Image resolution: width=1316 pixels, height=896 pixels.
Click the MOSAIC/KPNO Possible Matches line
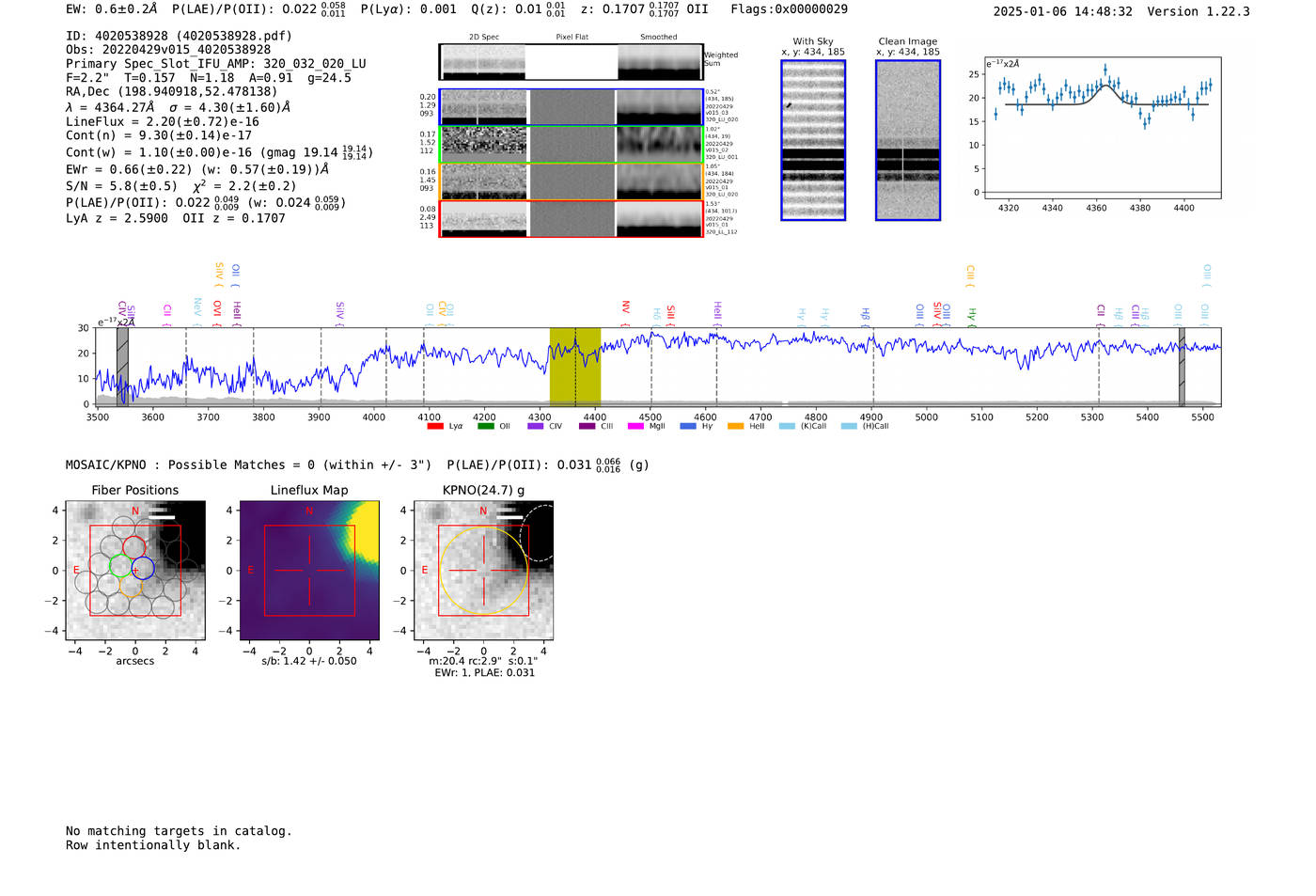pos(357,464)
